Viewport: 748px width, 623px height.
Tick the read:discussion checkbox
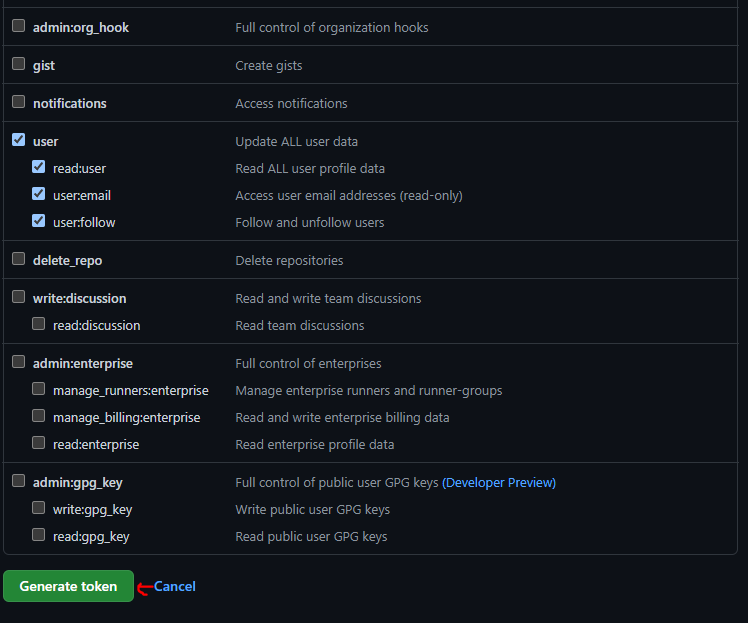(39, 324)
